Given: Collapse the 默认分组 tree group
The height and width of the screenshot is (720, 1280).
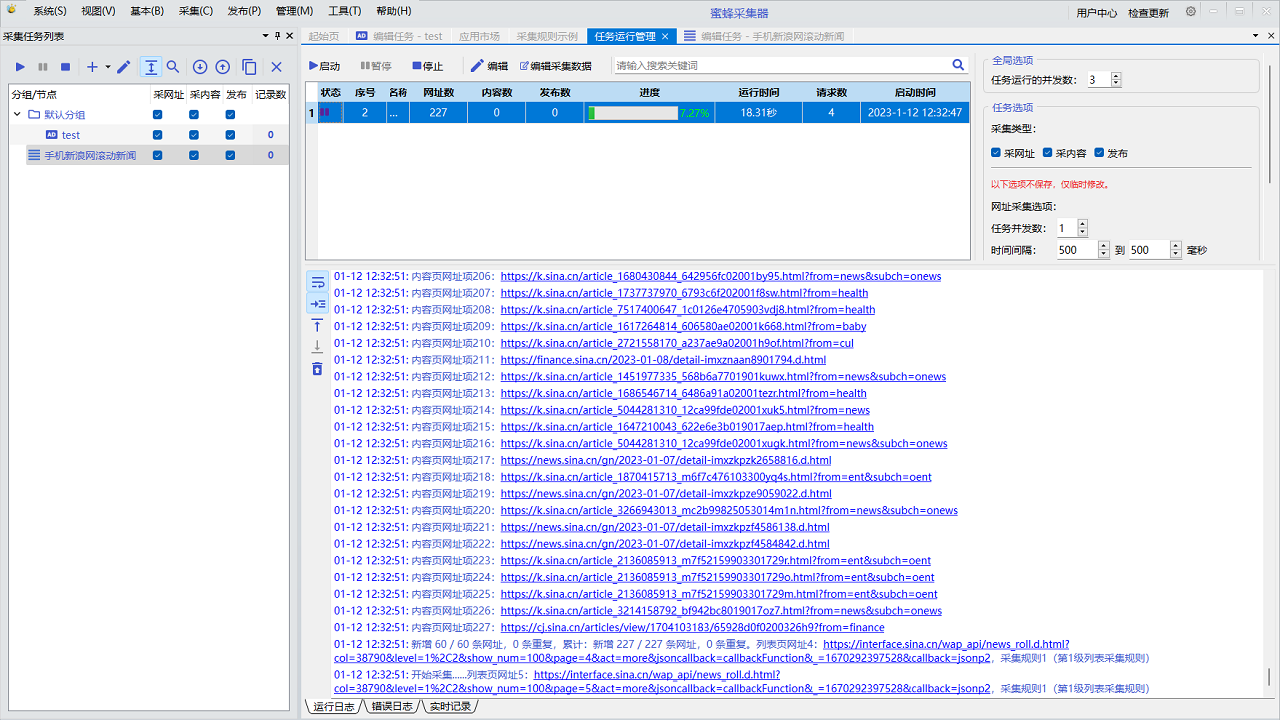Looking at the screenshot, I should [17, 115].
